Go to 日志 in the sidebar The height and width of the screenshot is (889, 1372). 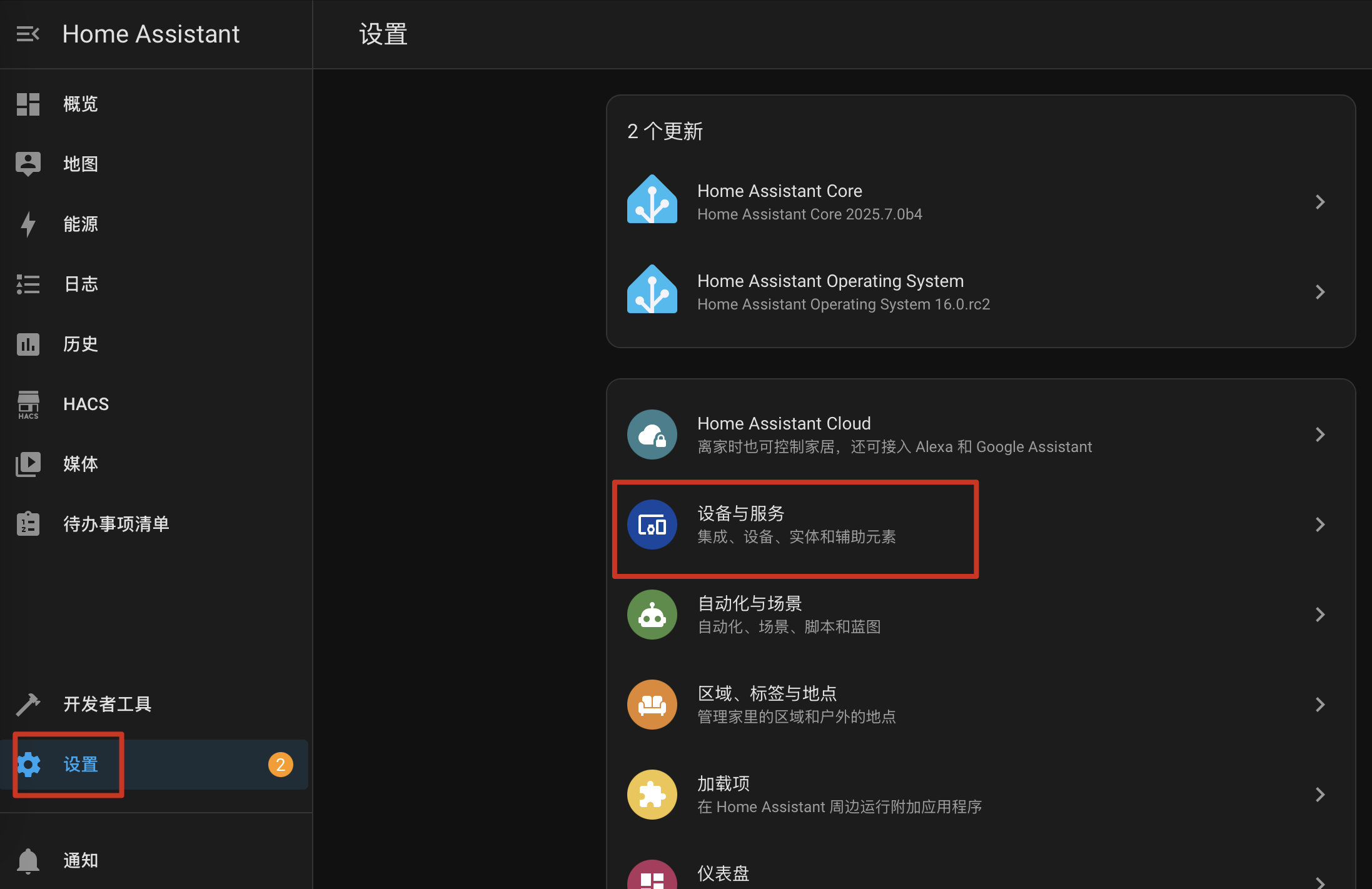[155, 284]
